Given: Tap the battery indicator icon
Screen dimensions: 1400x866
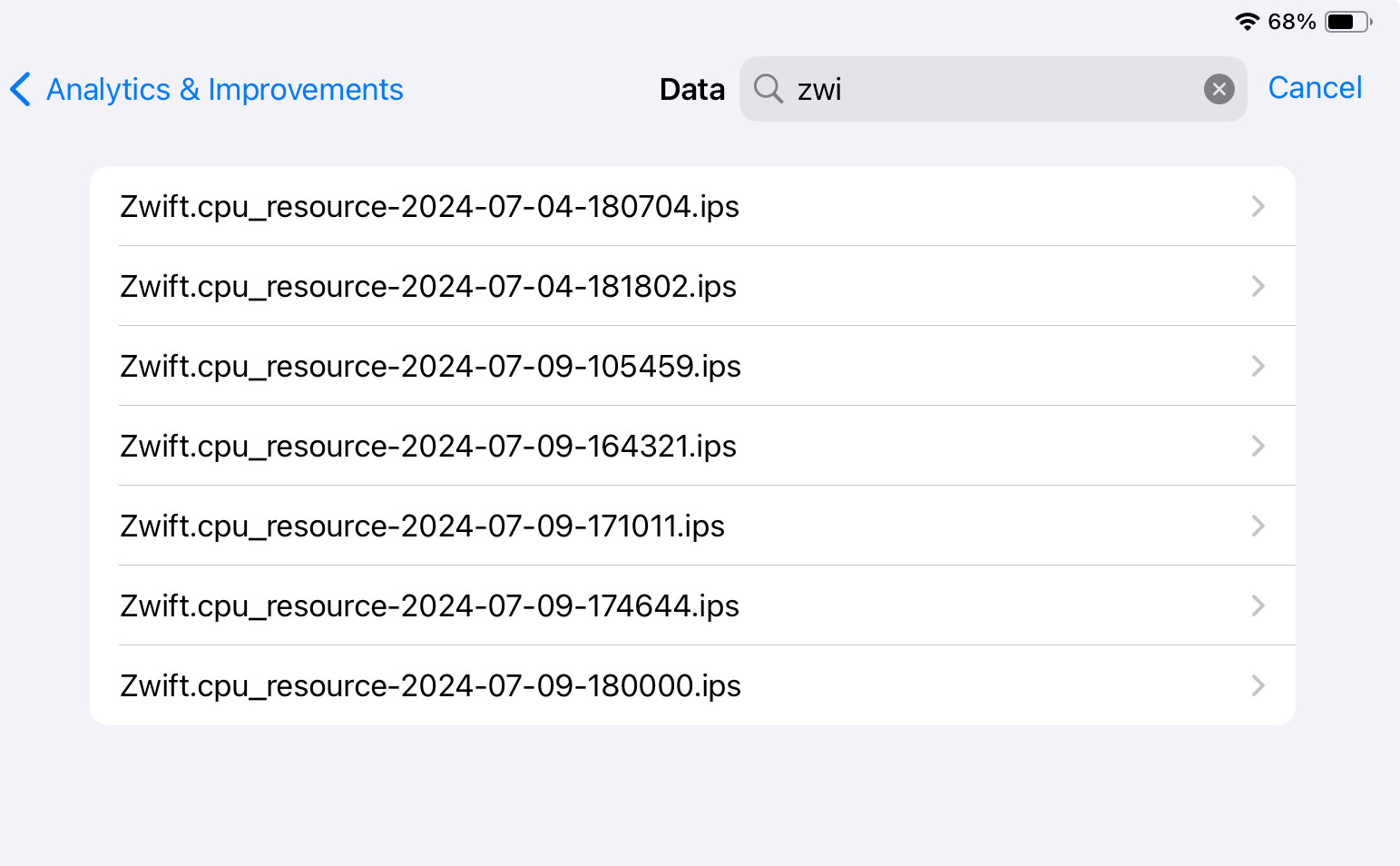Looking at the screenshot, I should [x=1347, y=22].
